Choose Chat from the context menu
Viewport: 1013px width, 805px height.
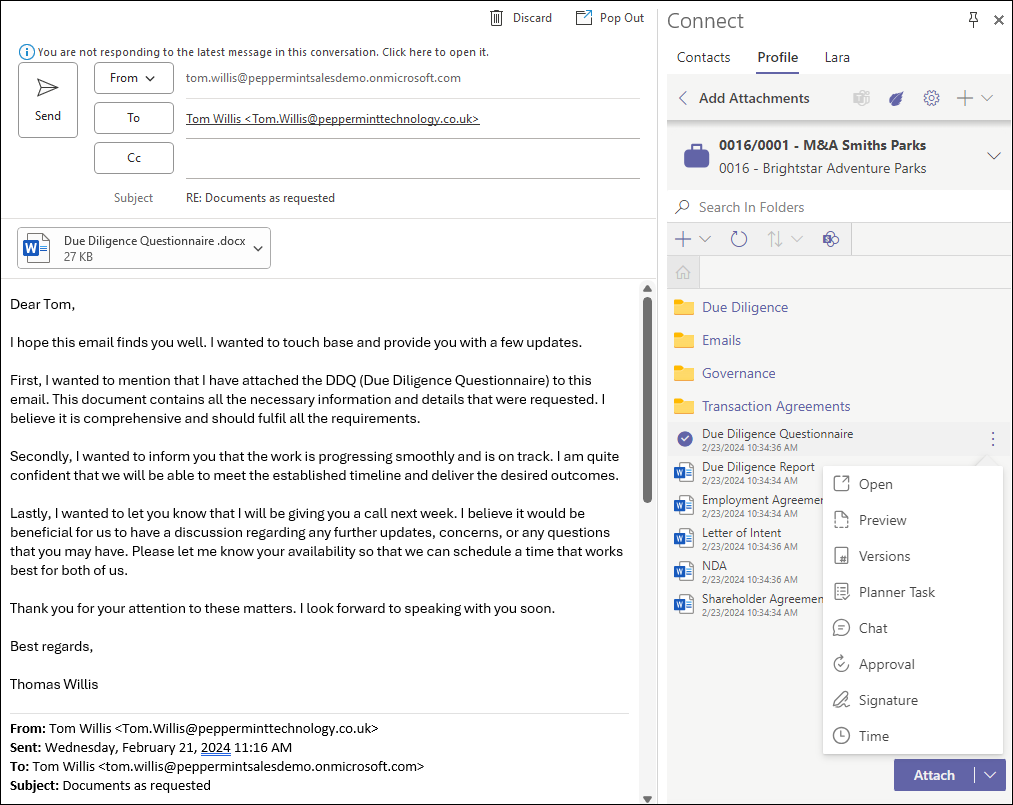point(913,628)
